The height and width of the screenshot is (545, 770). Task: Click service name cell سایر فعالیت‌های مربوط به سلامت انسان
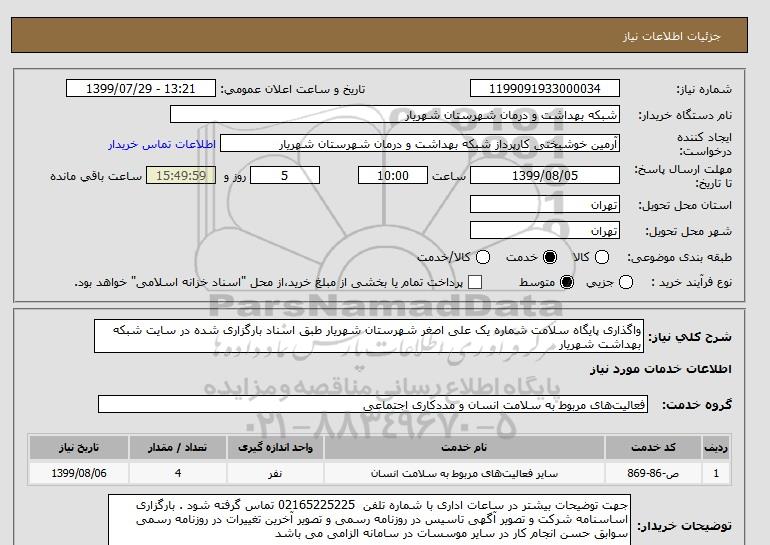pyautogui.click(x=464, y=473)
